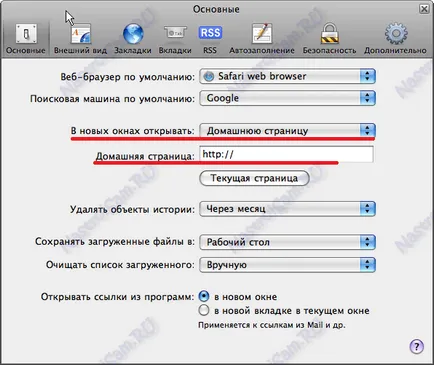Screen dimensions: 434x365
Task: Click the Текущая страница button
Action: tap(254, 178)
